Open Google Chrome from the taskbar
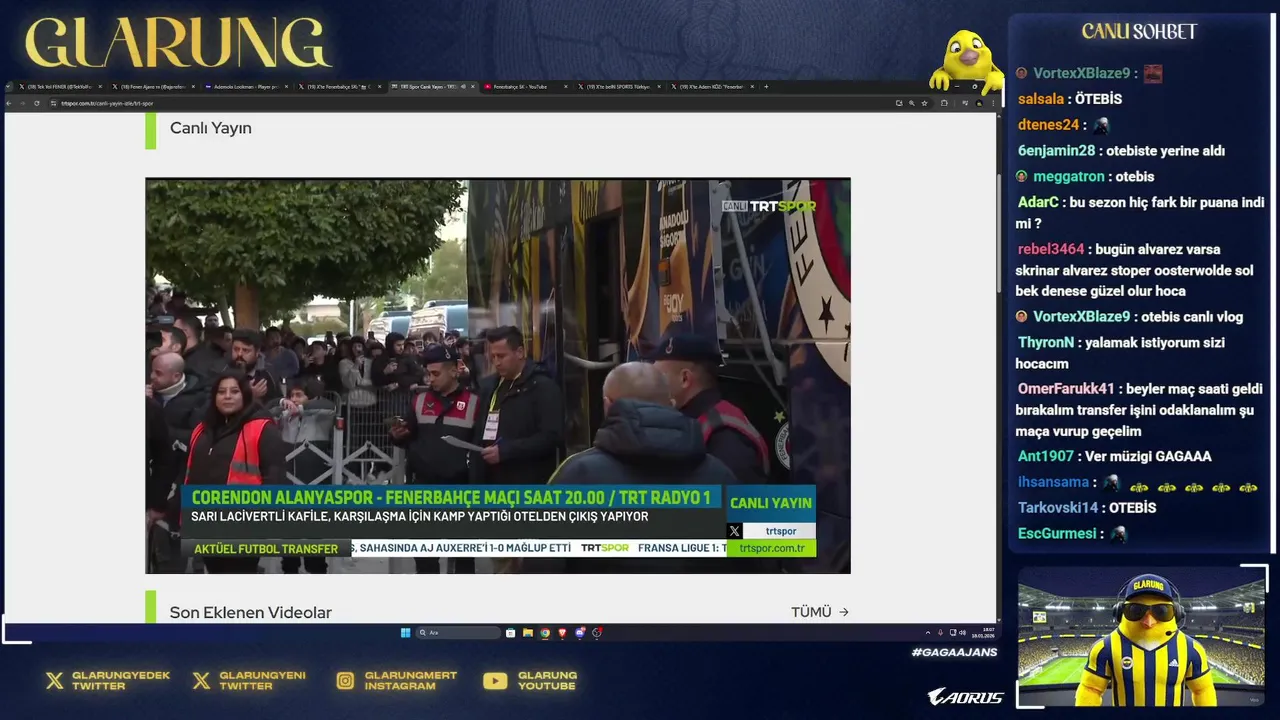This screenshot has width=1280, height=720. (545, 632)
